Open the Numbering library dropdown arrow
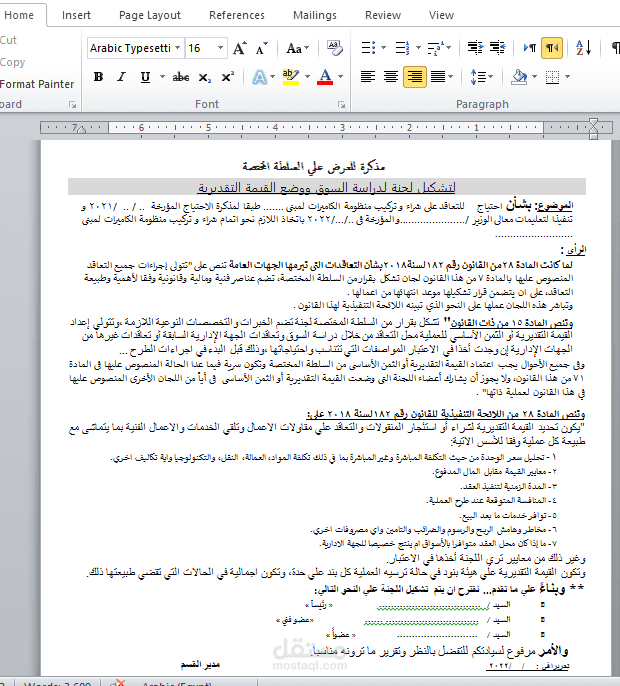 [x=418, y=47]
